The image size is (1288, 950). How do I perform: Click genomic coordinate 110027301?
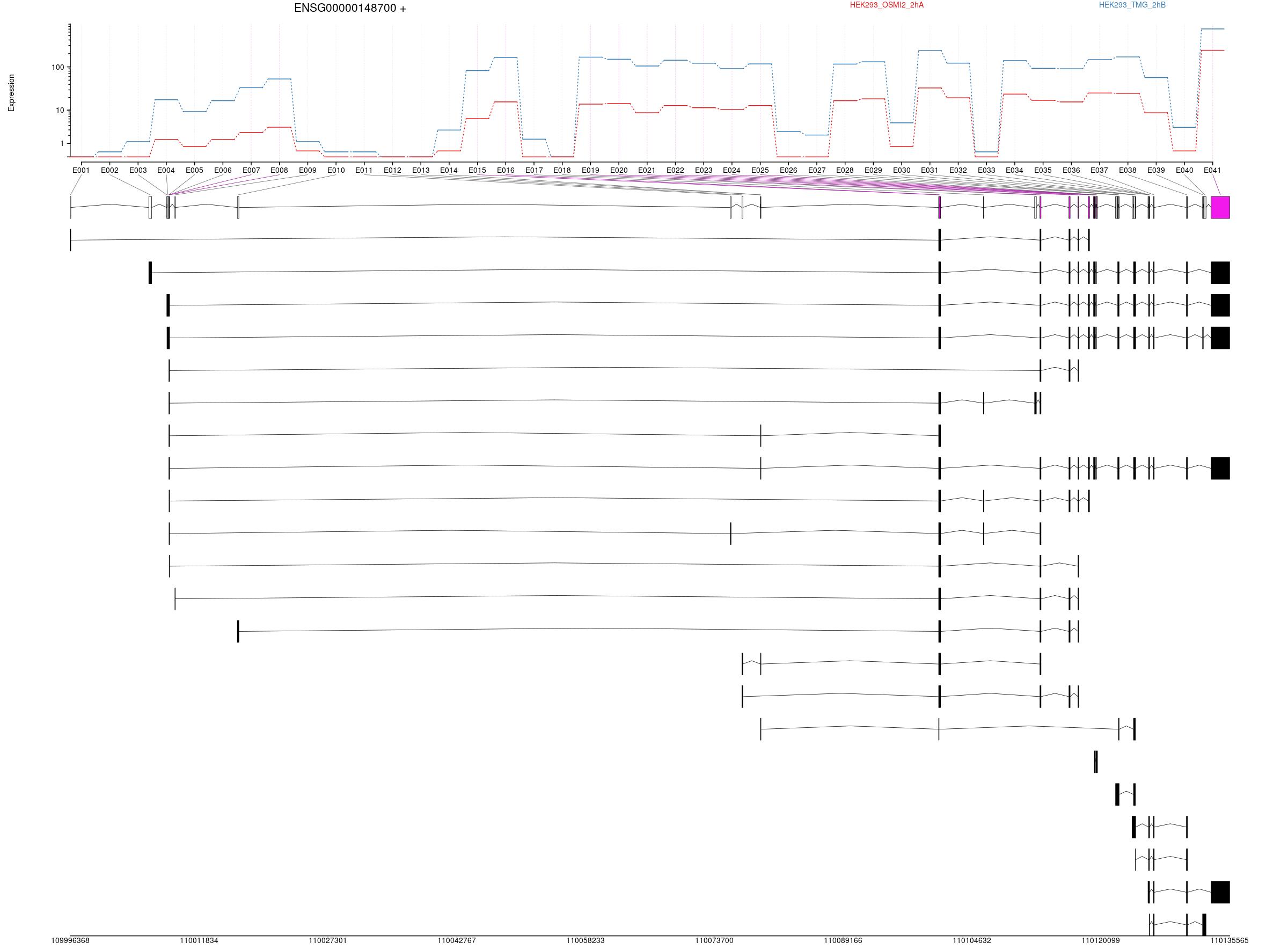pos(328,941)
